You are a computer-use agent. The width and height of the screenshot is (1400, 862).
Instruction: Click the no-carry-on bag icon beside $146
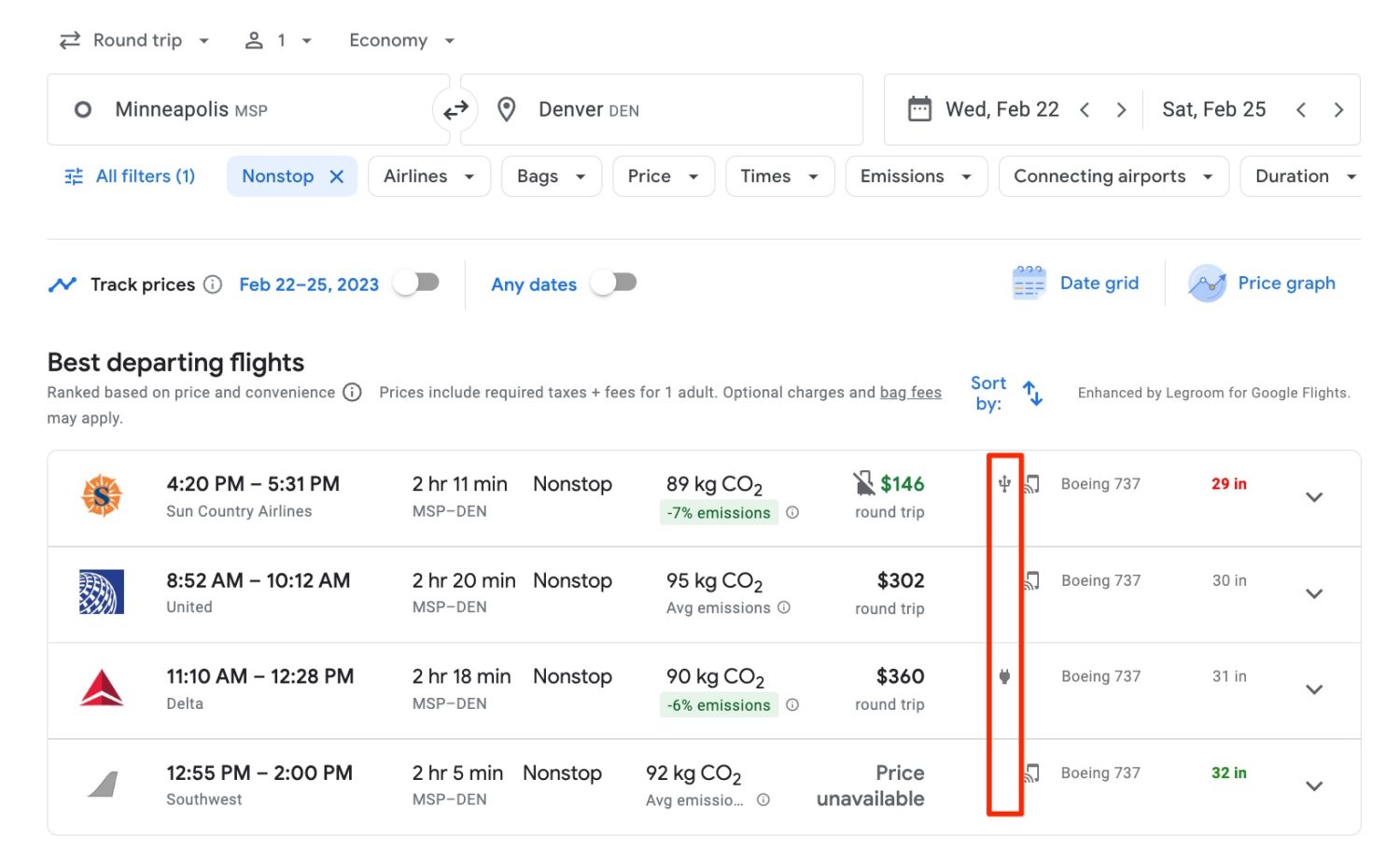861,482
